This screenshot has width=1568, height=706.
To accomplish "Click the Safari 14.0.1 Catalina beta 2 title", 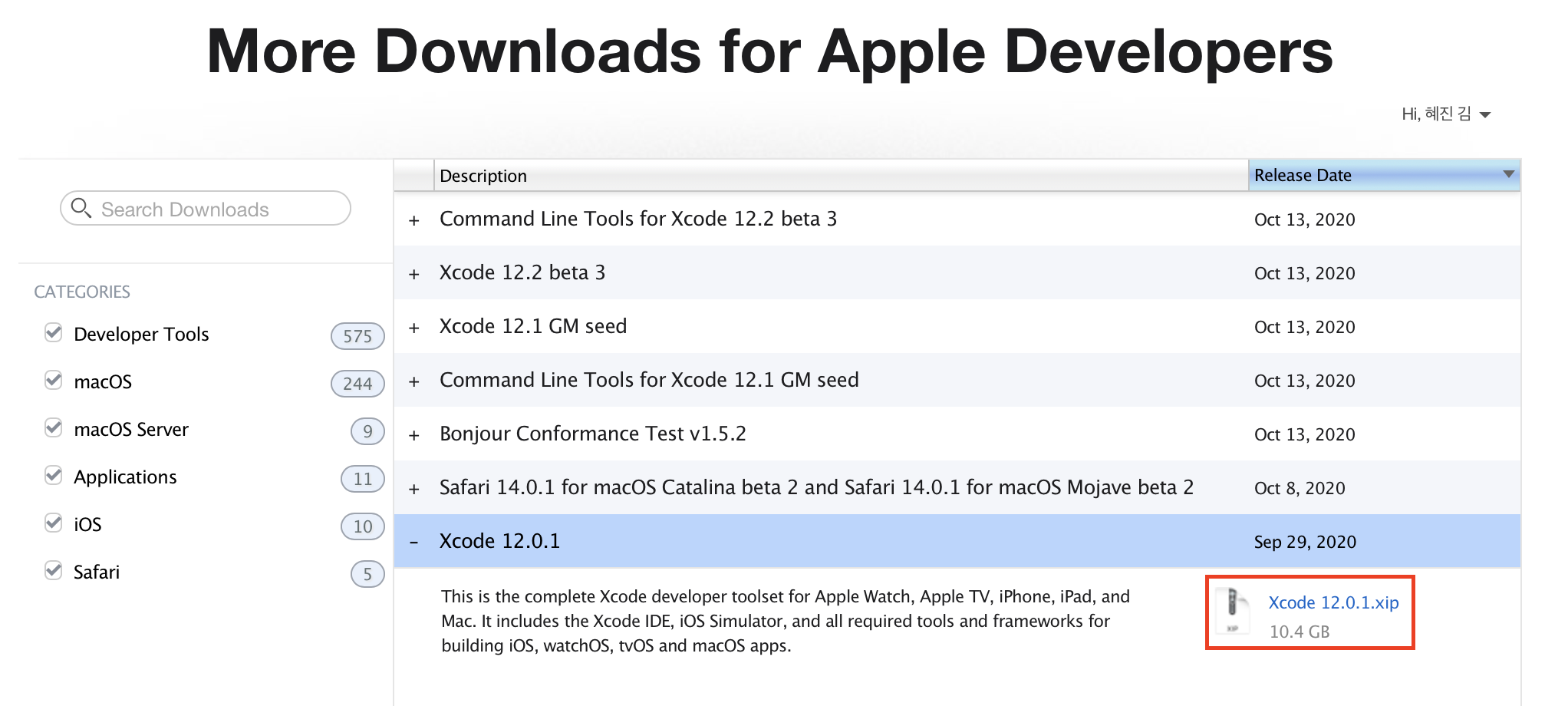I will point(816,487).
